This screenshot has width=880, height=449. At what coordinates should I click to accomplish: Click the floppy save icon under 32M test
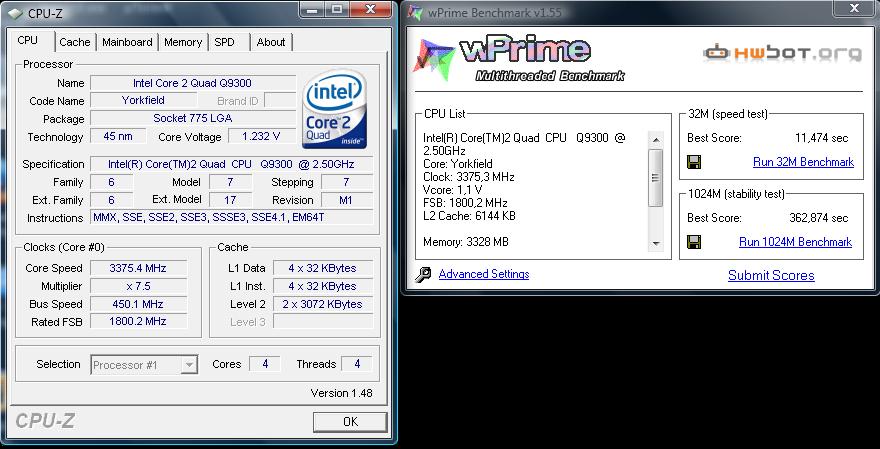coord(694,162)
